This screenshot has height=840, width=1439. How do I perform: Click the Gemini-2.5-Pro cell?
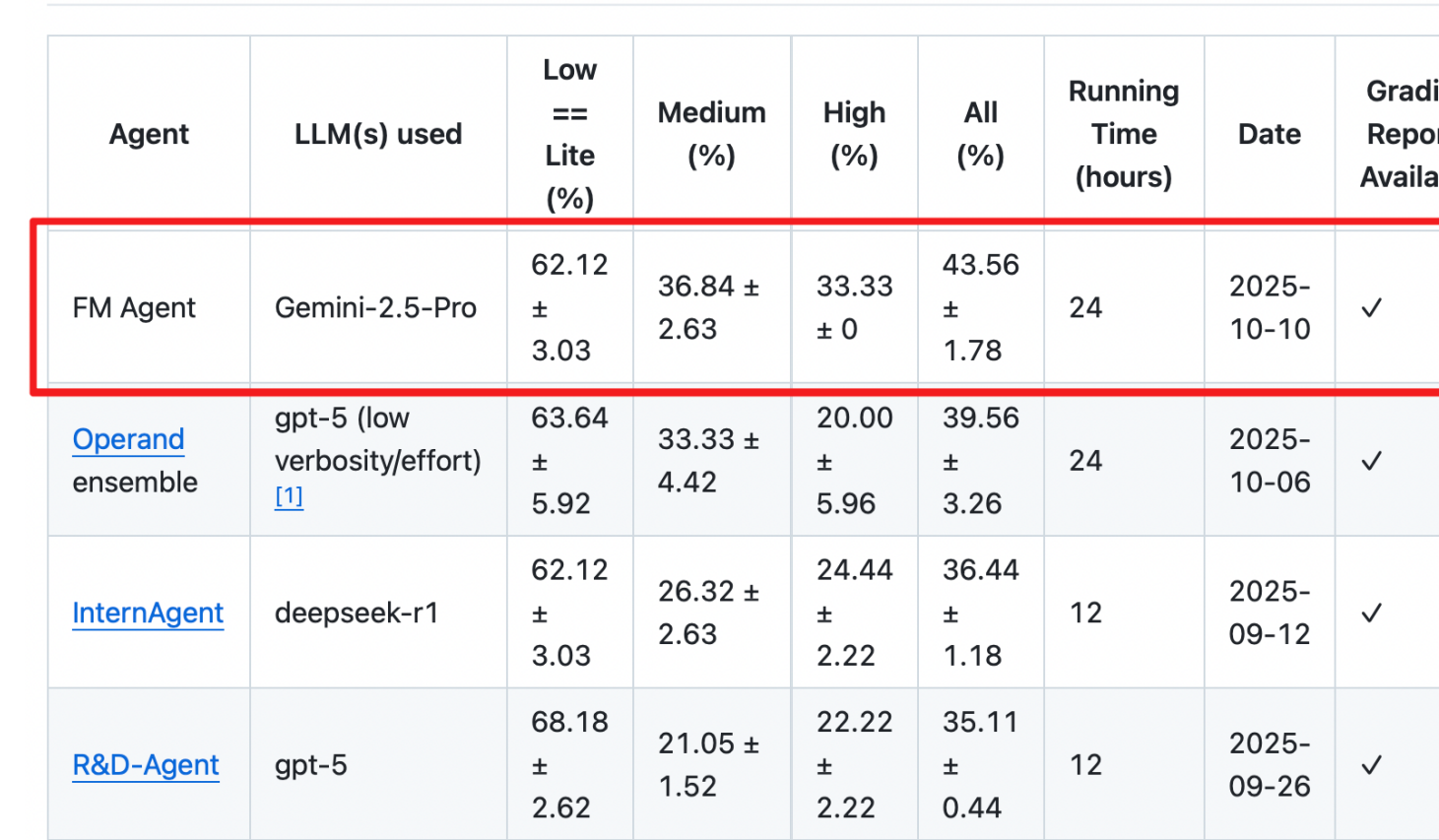click(x=375, y=308)
